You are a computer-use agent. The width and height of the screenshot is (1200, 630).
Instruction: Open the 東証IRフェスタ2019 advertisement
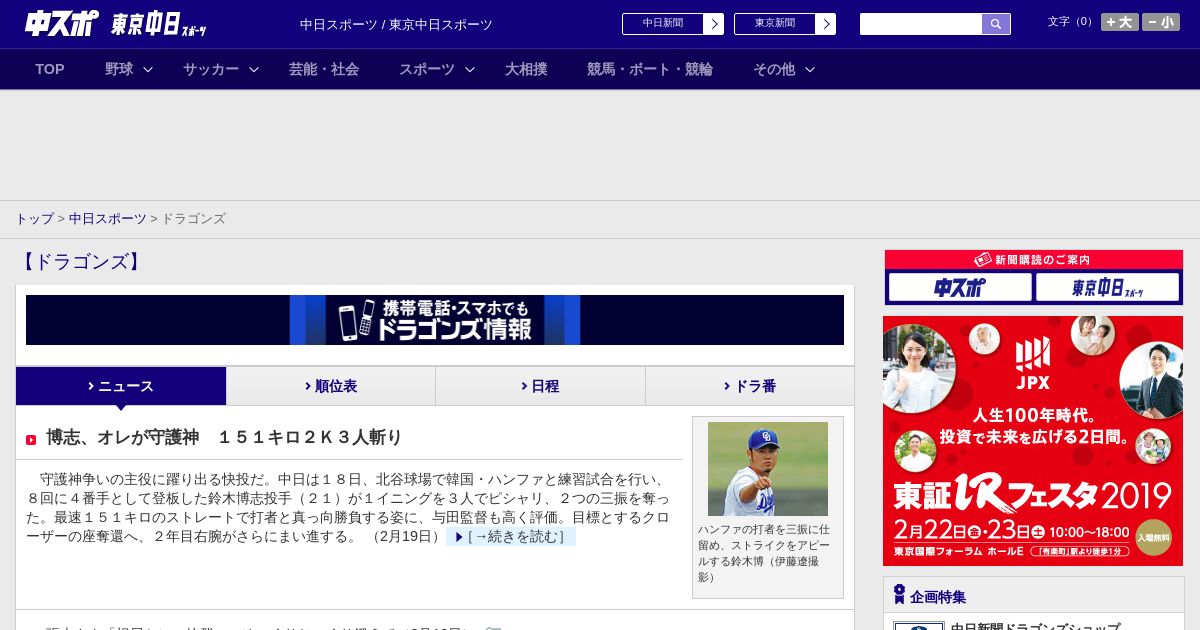point(1033,441)
